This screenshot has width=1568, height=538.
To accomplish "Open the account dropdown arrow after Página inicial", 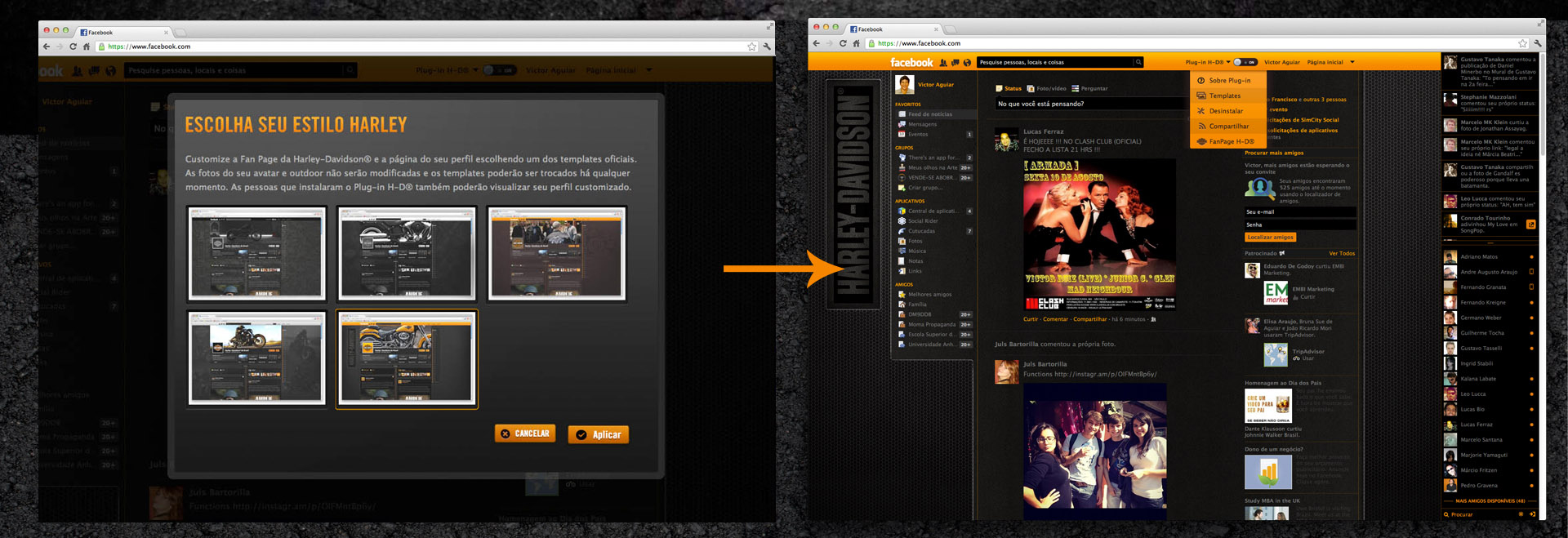I will pos(1352,62).
